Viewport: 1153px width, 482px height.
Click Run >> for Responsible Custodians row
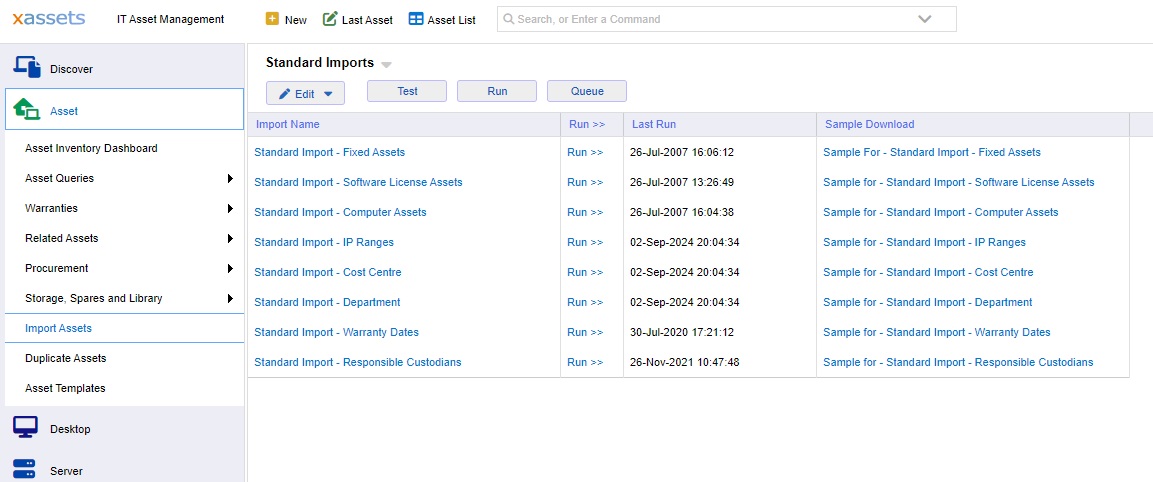[585, 362]
